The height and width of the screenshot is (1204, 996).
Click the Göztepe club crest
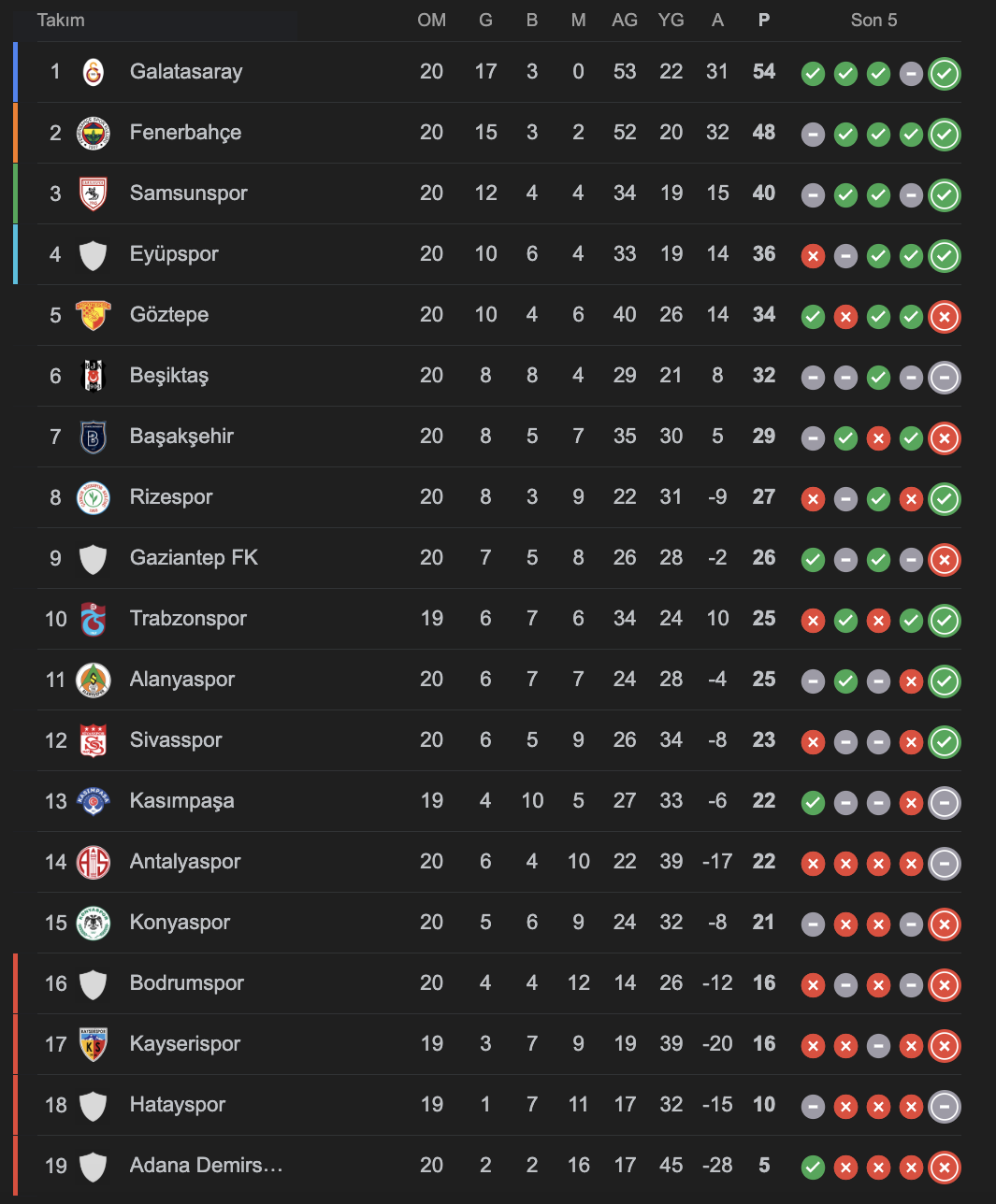pos(93,315)
